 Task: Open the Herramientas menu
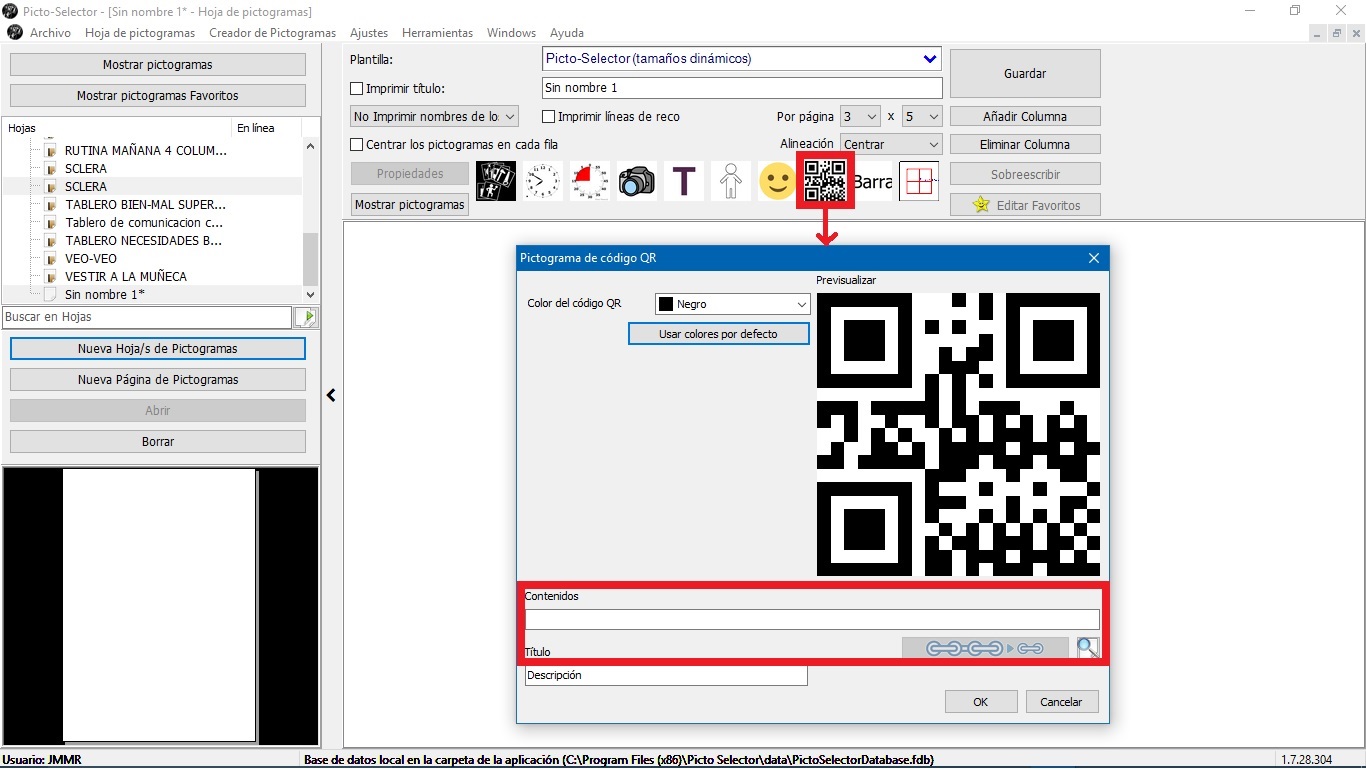point(437,33)
